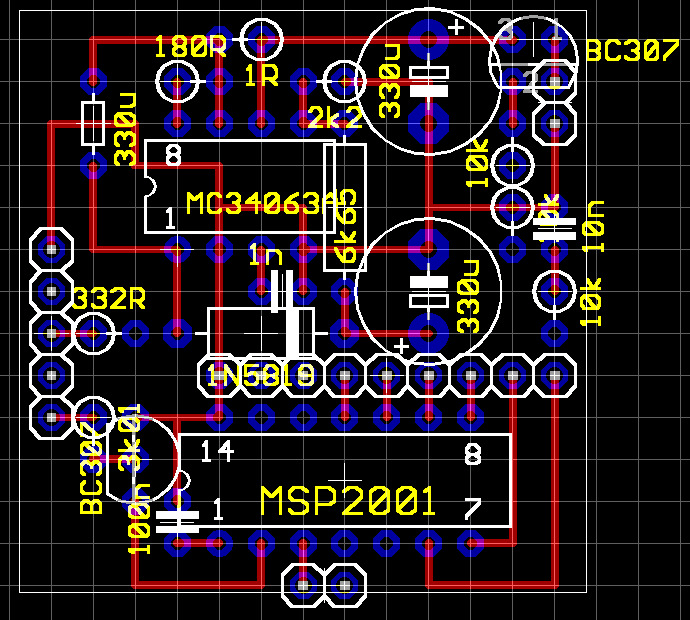Select the 6k6 resistor outline
Screen dimensions: 690x620
click(343, 205)
